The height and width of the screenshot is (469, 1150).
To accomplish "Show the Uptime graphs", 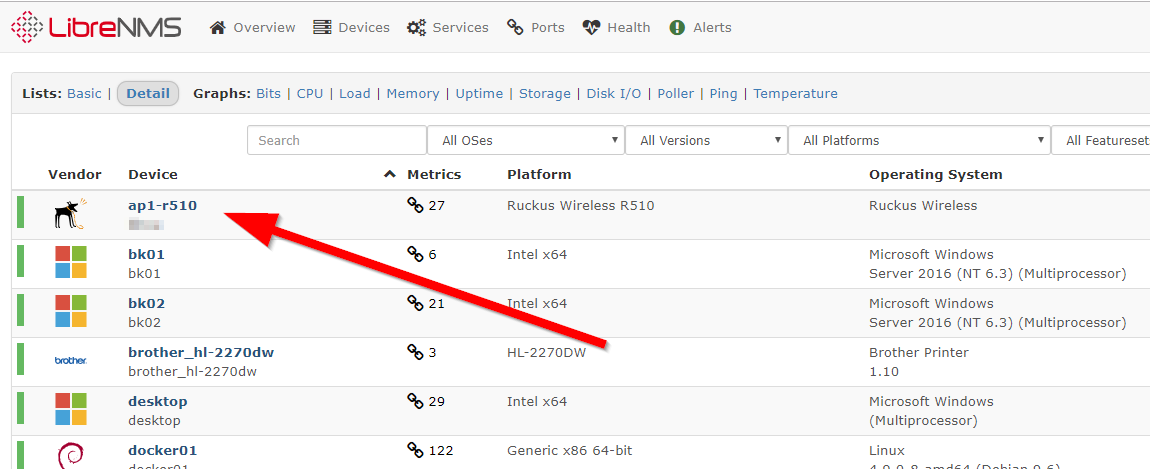I will [x=479, y=93].
